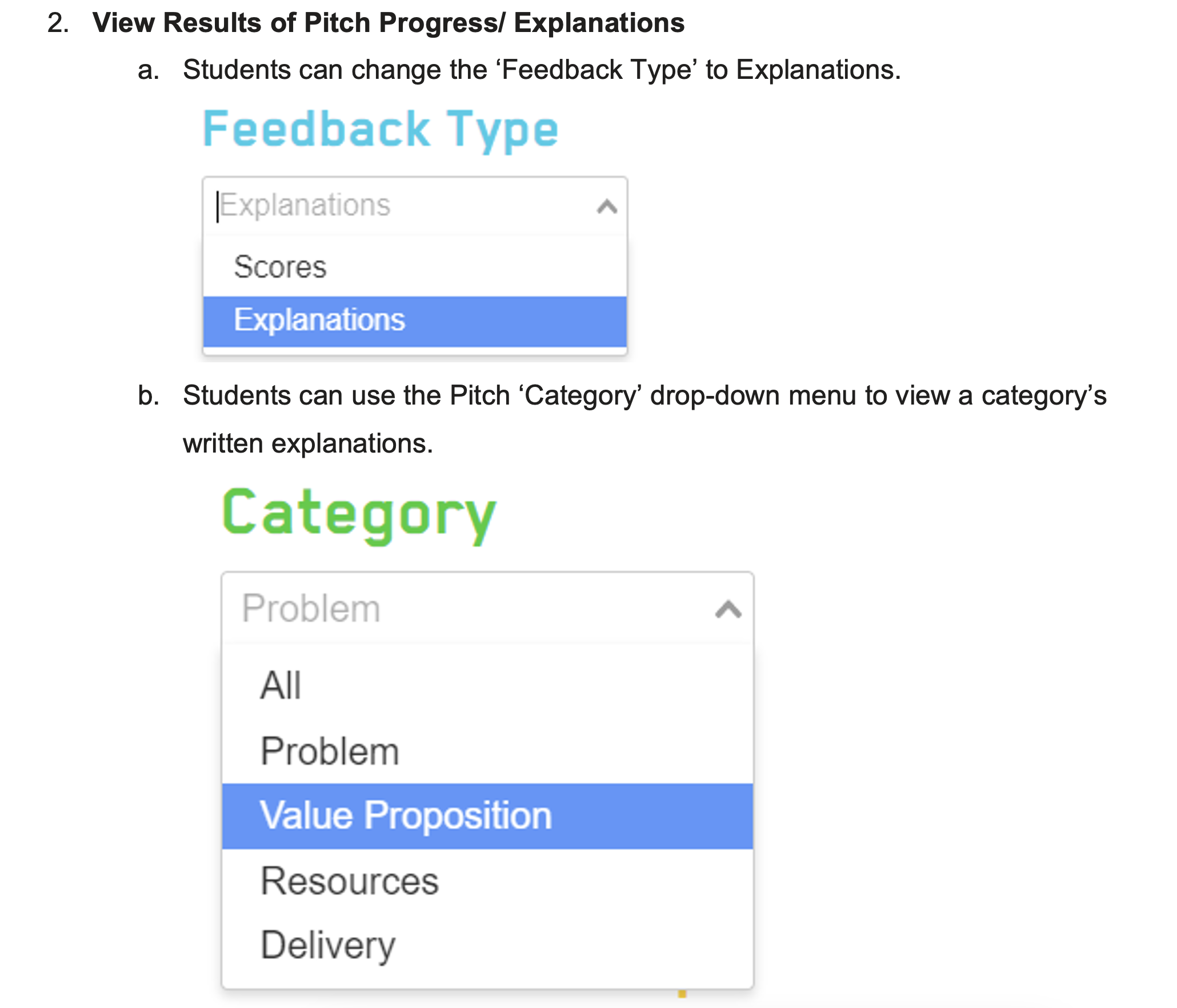Click the Feedback Type combo box field
The image size is (1177, 1008).
coord(400,206)
